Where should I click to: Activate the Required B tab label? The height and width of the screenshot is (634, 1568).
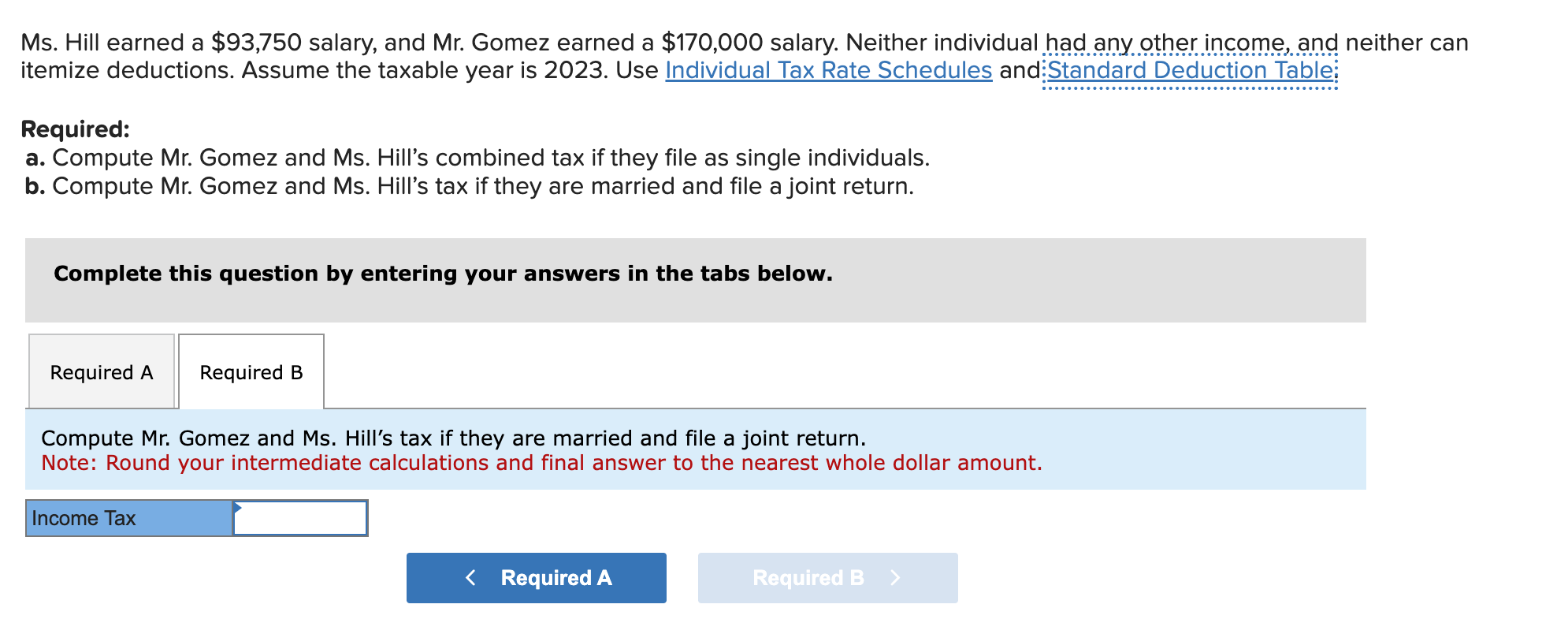click(x=251, y=371)
